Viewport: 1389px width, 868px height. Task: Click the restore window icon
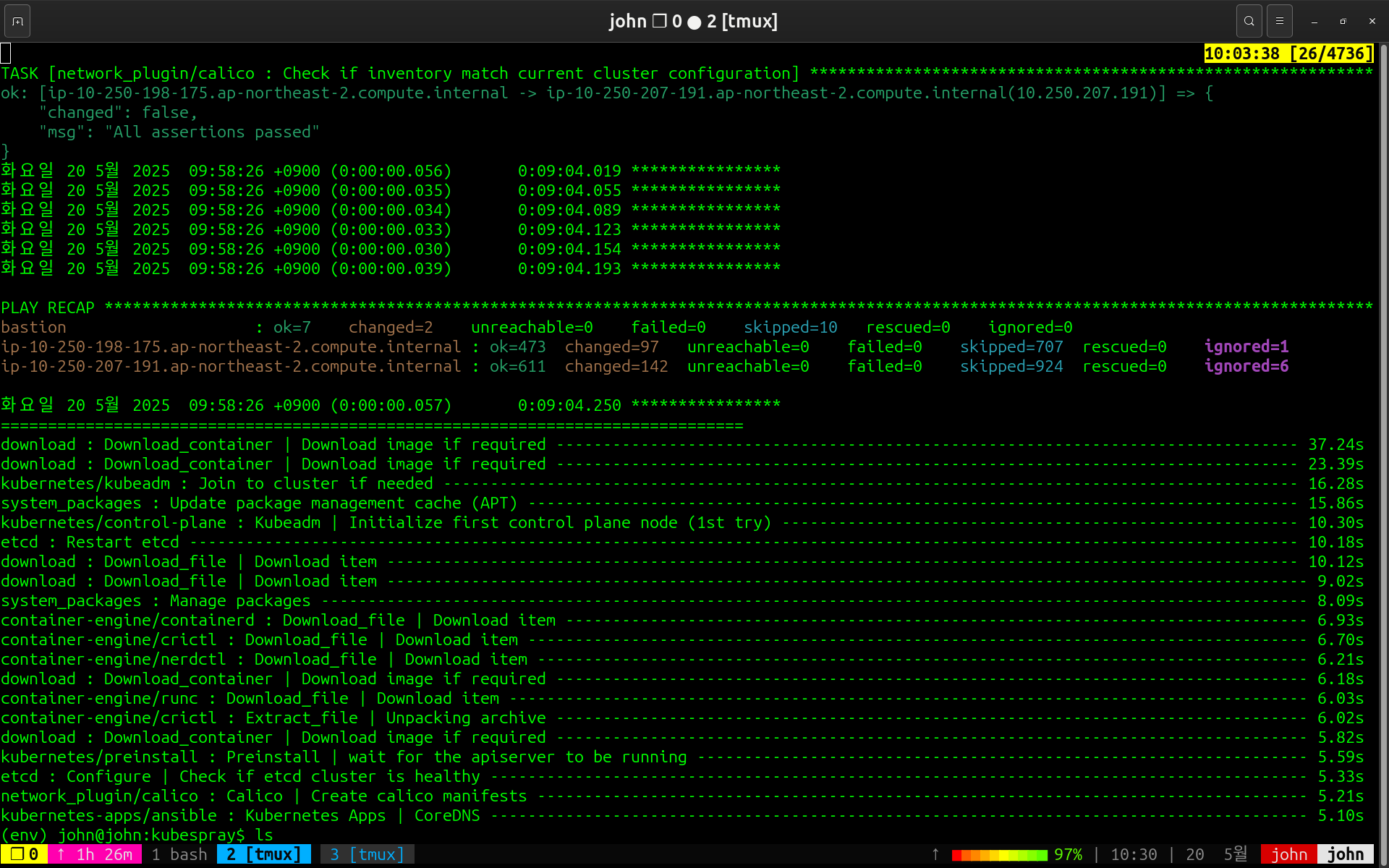pyautogui.click(x=1343, y=22)
